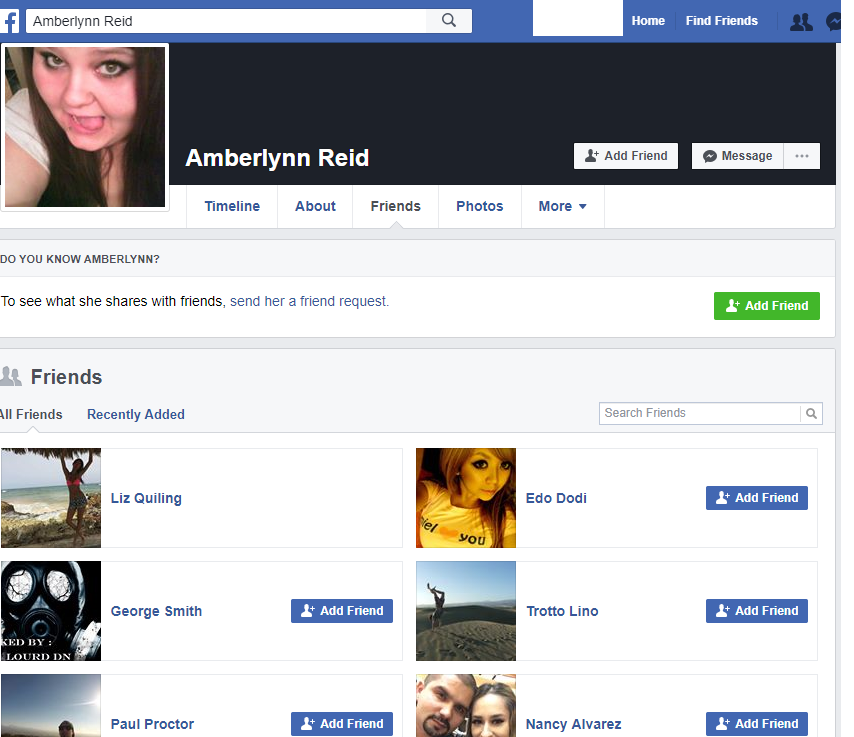Open Find Friends in the top bar
Screen dimensions: 854x737
[722, 21]
